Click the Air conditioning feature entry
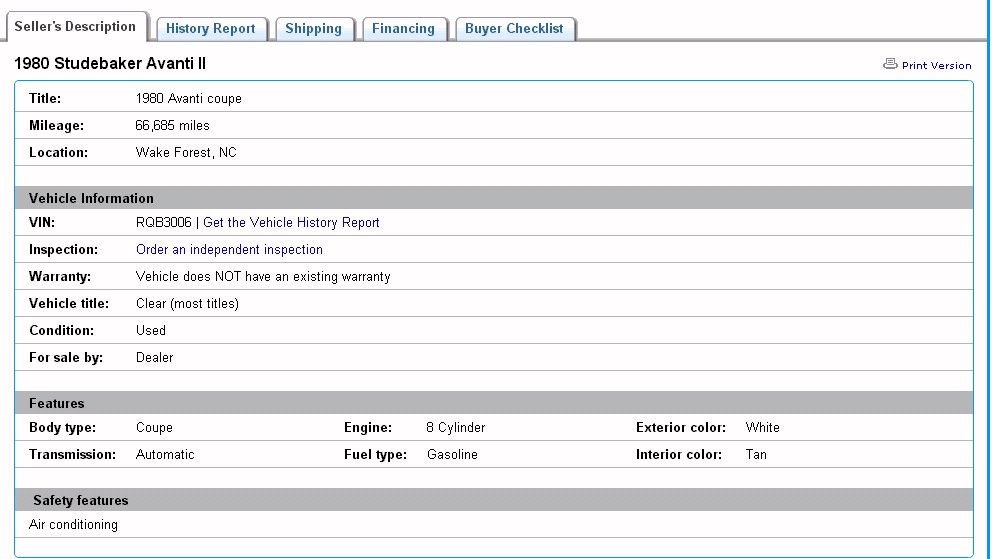Image resolution: width=992 pixels, height=559 pixels. [73, 525]
